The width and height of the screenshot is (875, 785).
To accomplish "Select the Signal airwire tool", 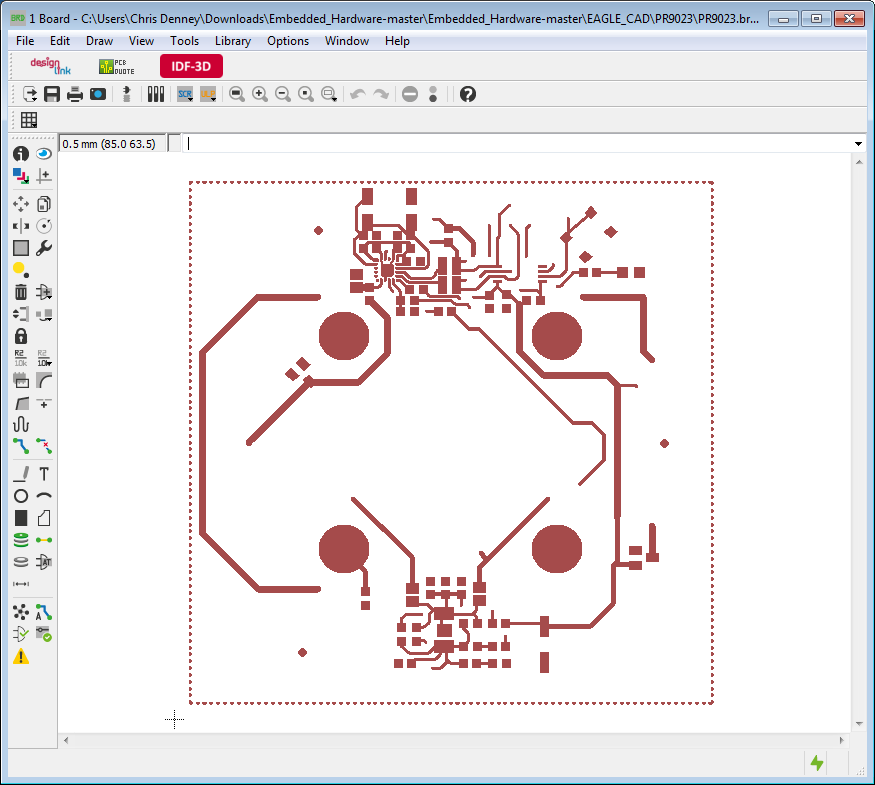I will (44, 540).
